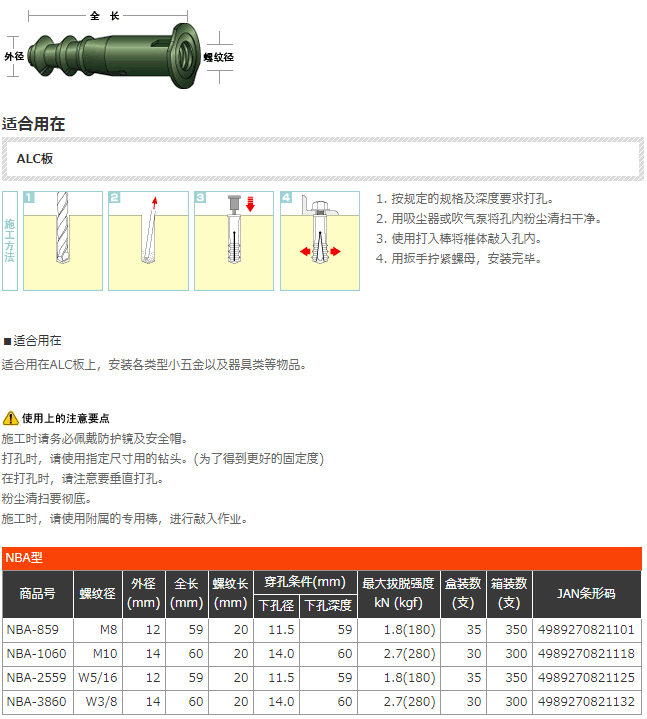Click JAN code 4989270821101

tap(586, 630)
